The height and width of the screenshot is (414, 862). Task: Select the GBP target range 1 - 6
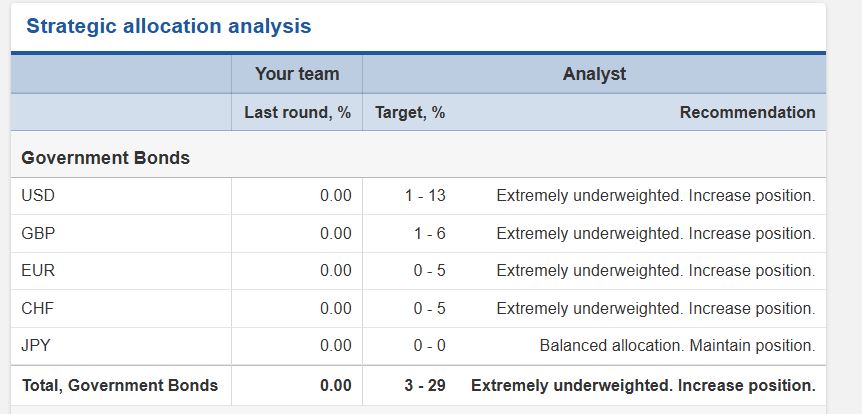pos(429,234)
